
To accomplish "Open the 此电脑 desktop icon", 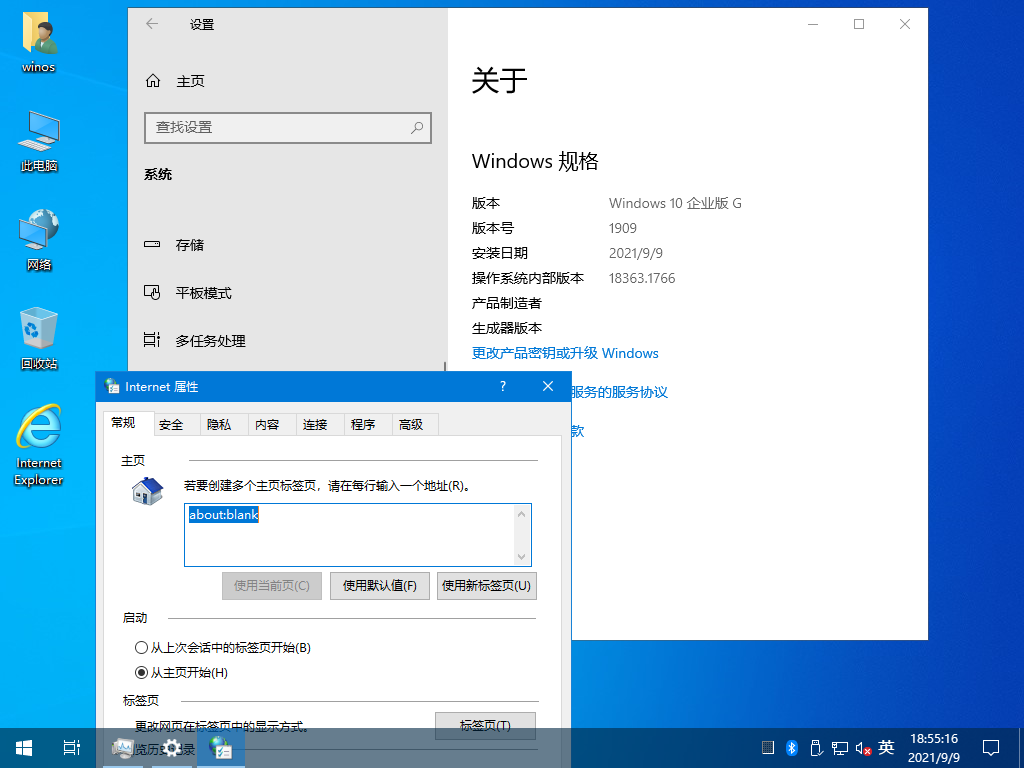I will click(x=39, y=141).
